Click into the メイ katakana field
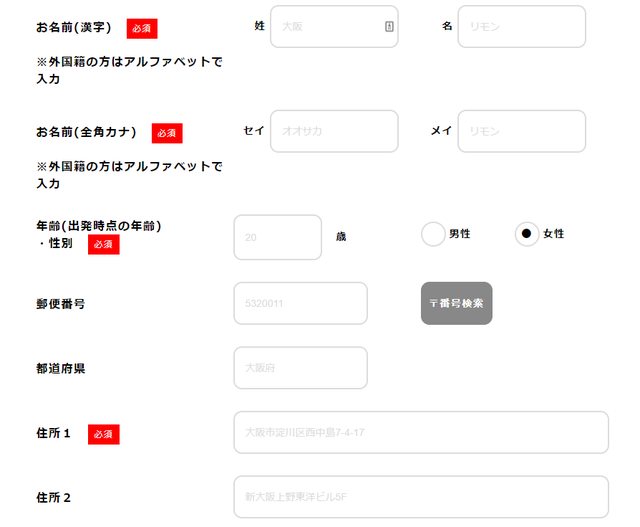The image size is (640, 527). (521, 131)
